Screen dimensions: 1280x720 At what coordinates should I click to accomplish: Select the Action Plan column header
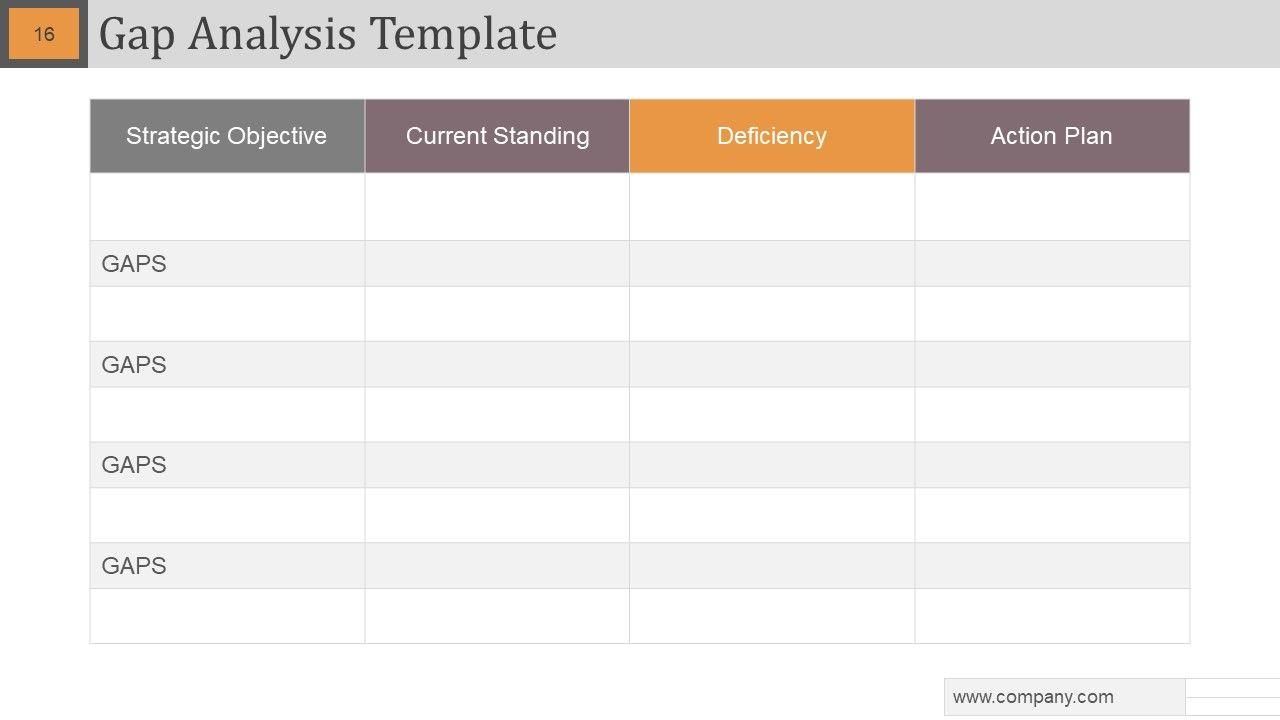pyautogui.click(x=1051, y=136)
